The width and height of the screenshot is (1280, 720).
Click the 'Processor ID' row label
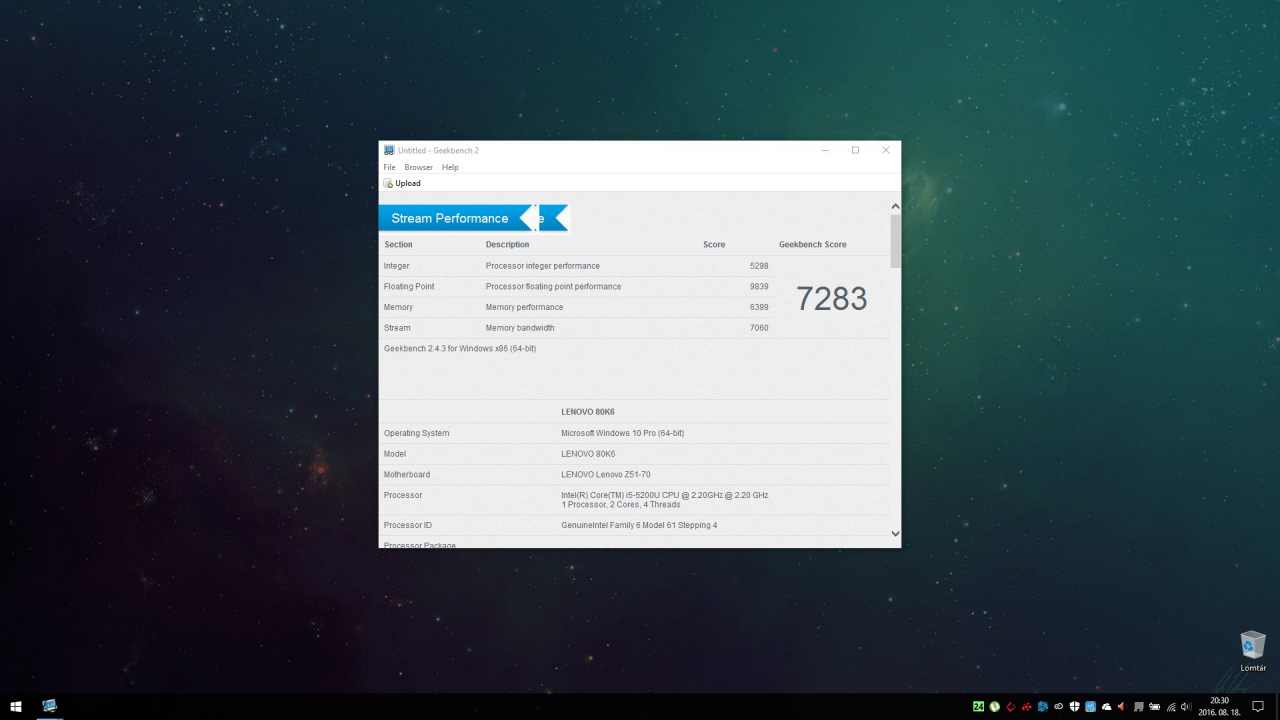[x=408, y=525]
